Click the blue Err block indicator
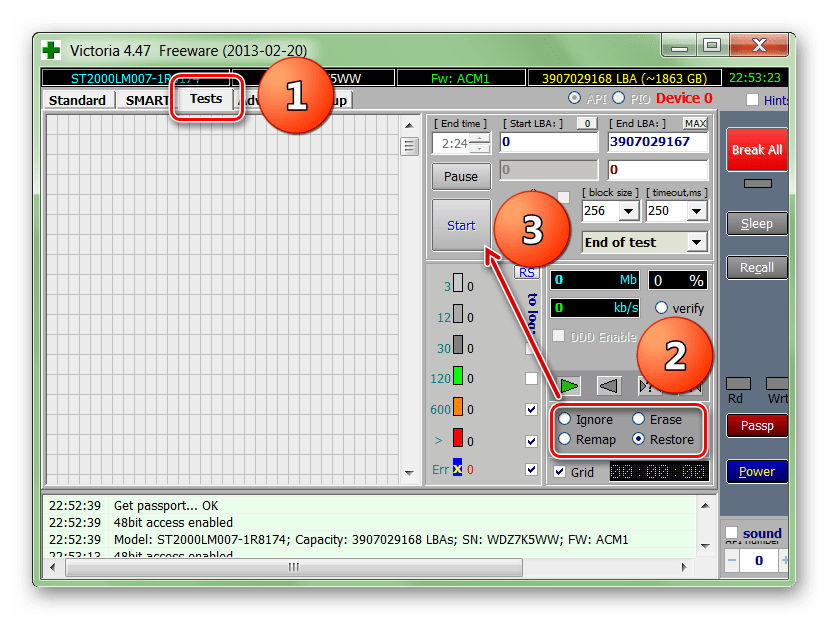Viewport: 829px width, 620px height. 457,468
